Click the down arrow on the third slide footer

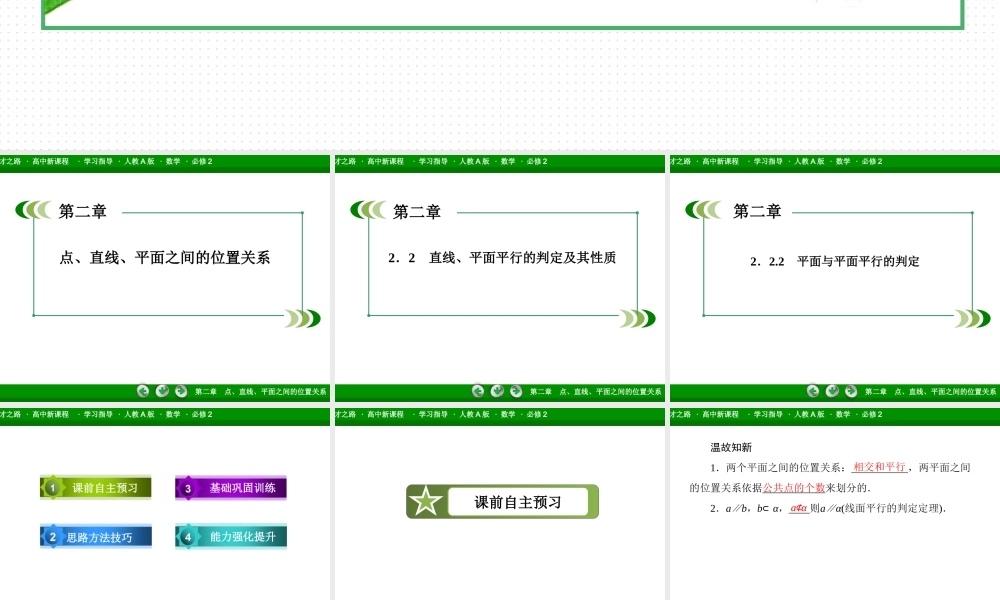831,390
